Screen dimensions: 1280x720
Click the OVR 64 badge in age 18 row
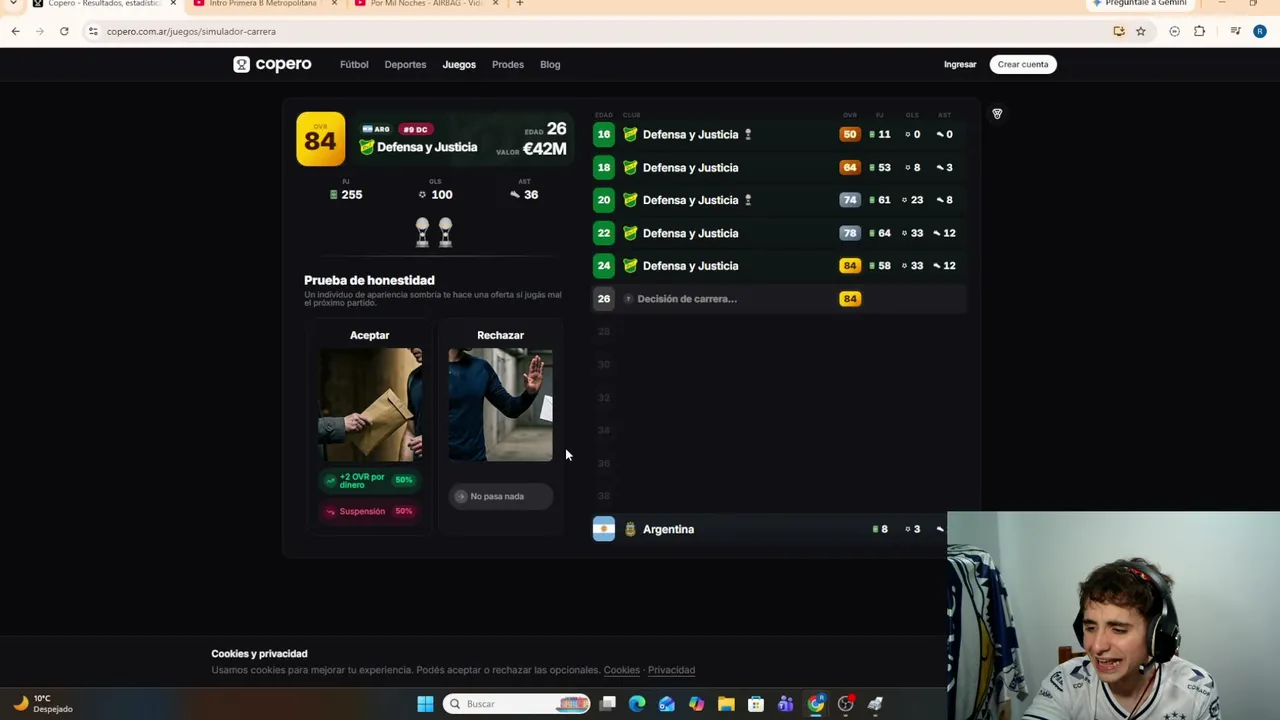pyautogui.click(x=850, y=167)
